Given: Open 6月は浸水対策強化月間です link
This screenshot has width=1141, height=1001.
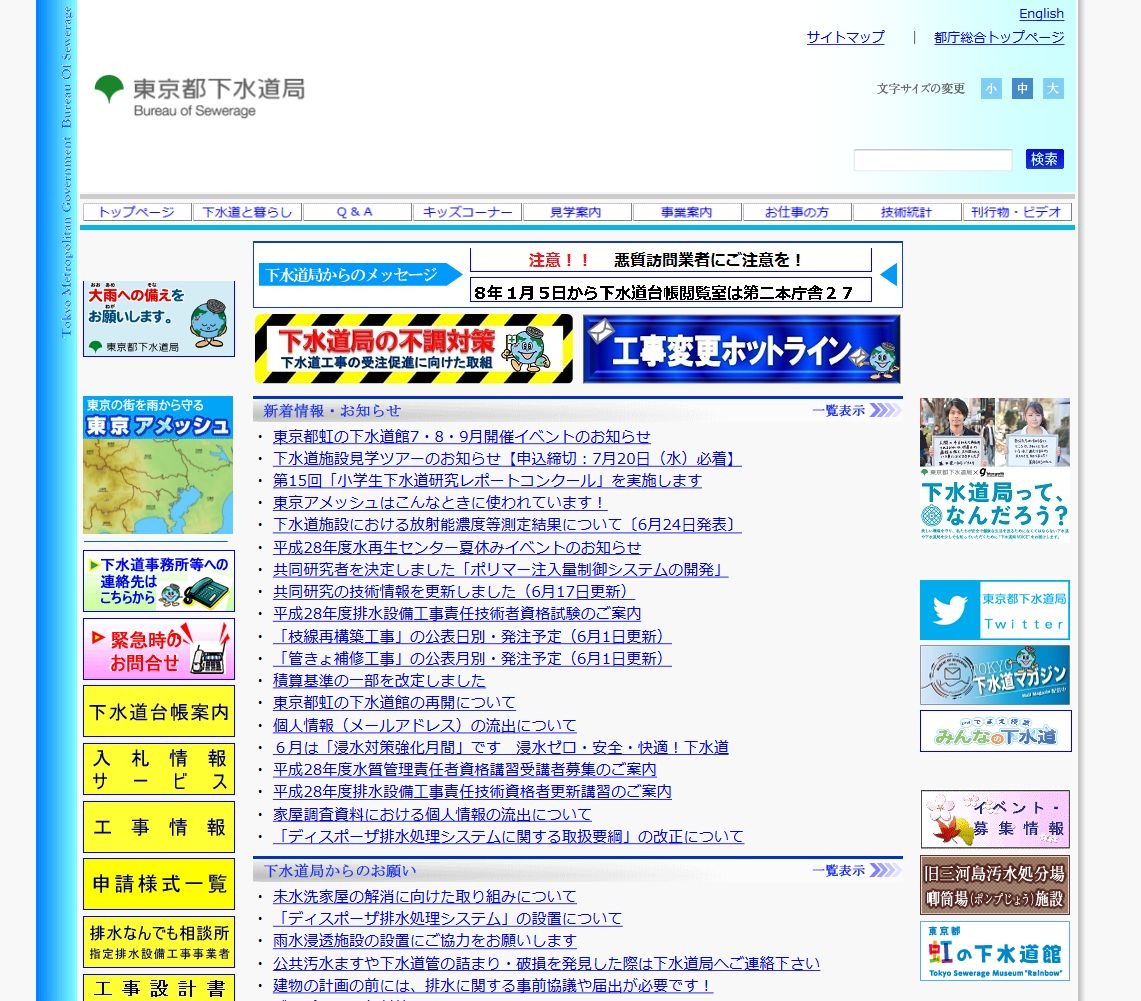Looking at the screenshot, I should click(501, 747).
